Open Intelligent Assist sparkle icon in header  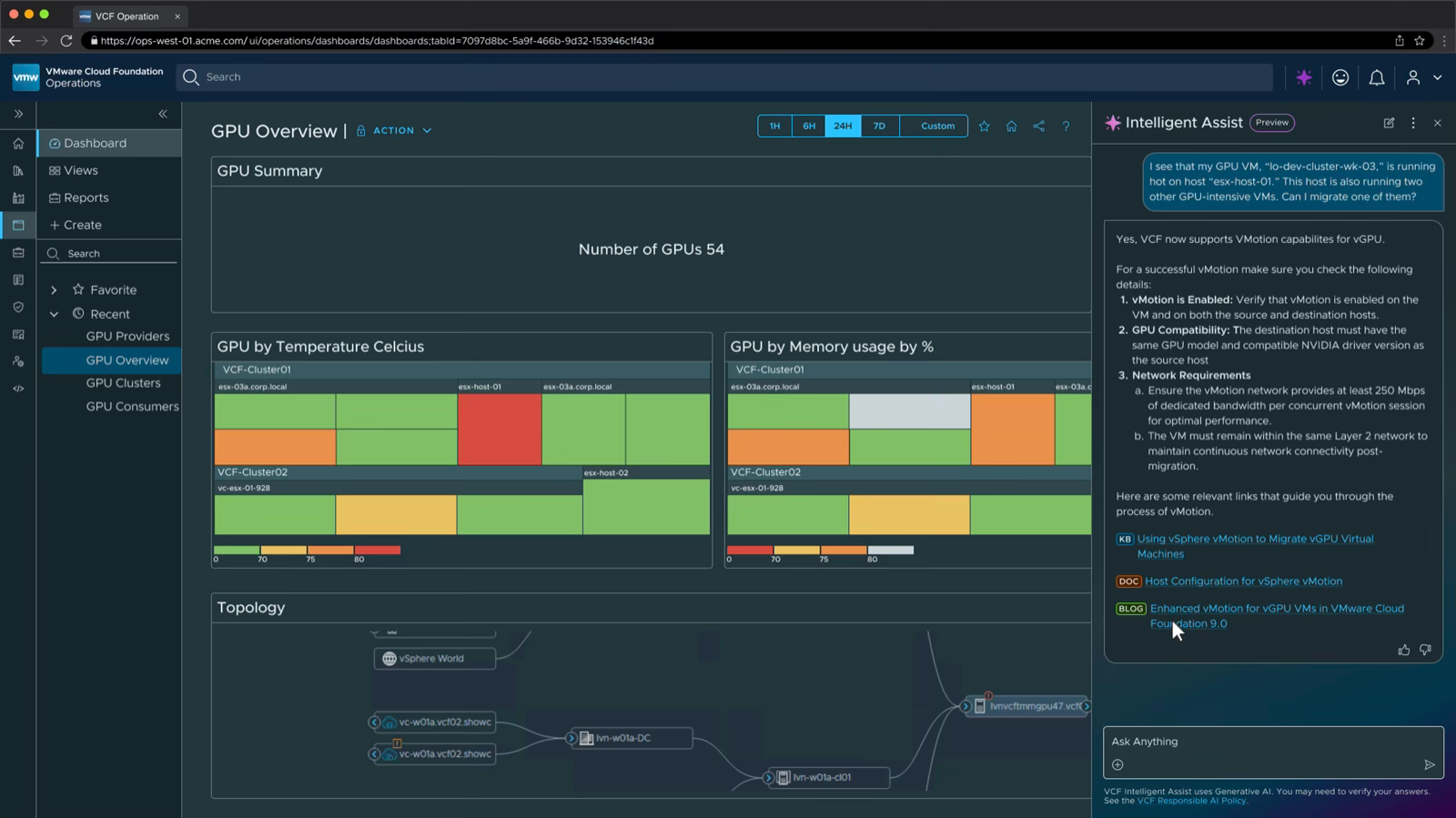[x=1304, y=78]
